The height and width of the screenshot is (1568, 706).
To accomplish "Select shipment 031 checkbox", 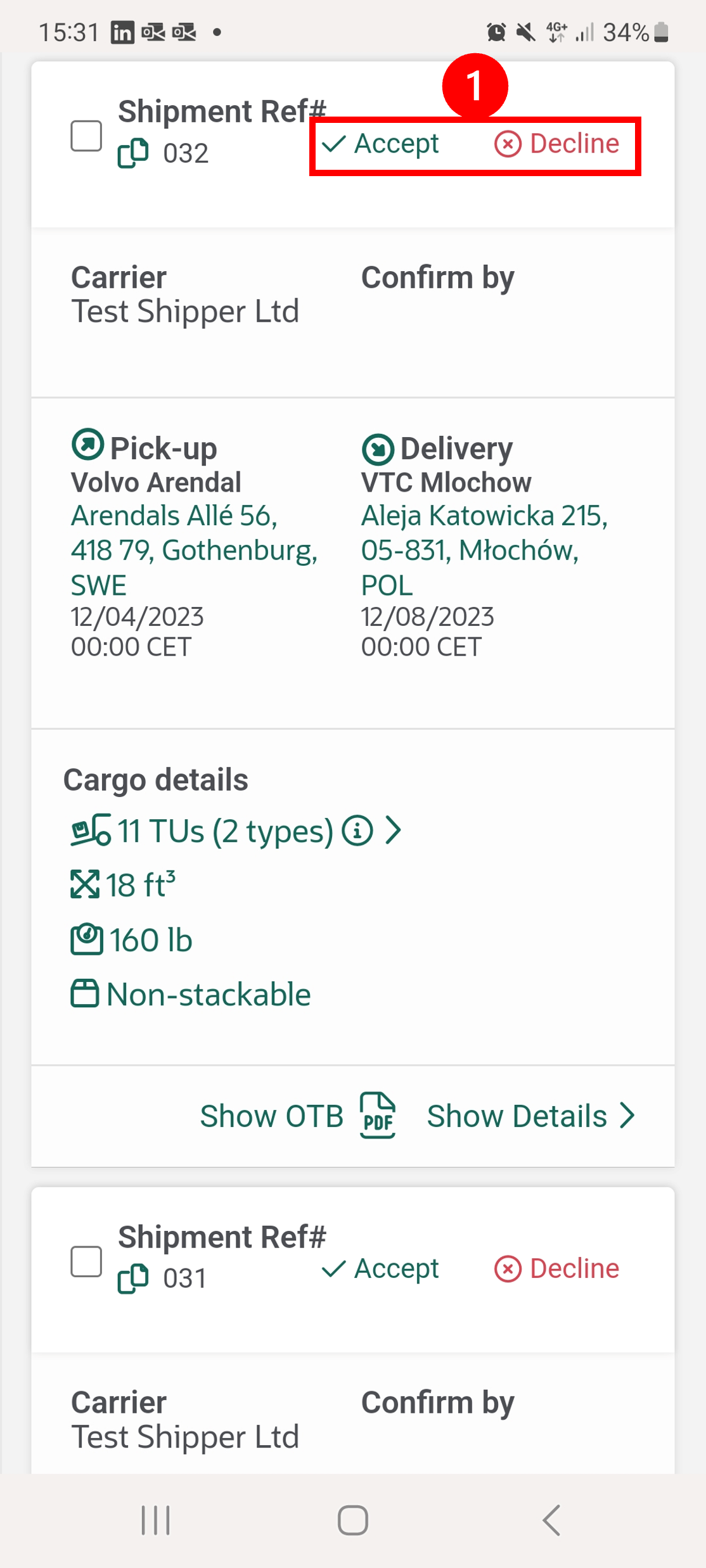I will (x=86, y=1261).
